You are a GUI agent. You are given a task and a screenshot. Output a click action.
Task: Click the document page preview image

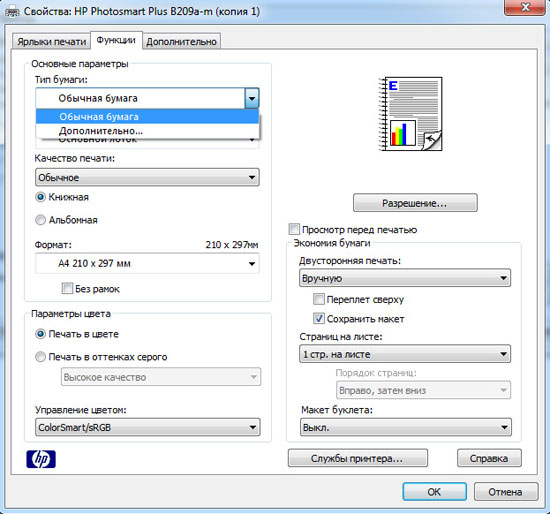click(x=410, y=114)
